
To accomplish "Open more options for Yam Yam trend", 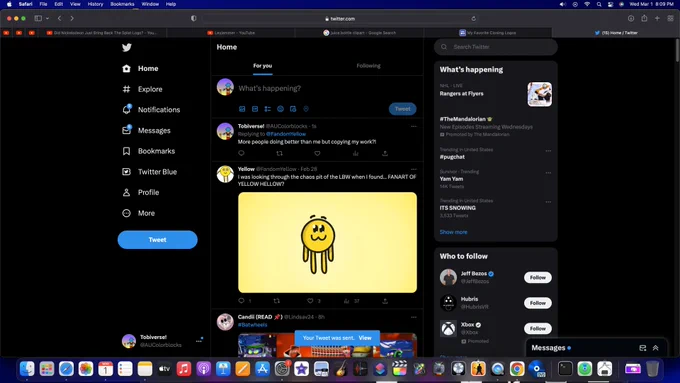I will [x=548, y=173].
